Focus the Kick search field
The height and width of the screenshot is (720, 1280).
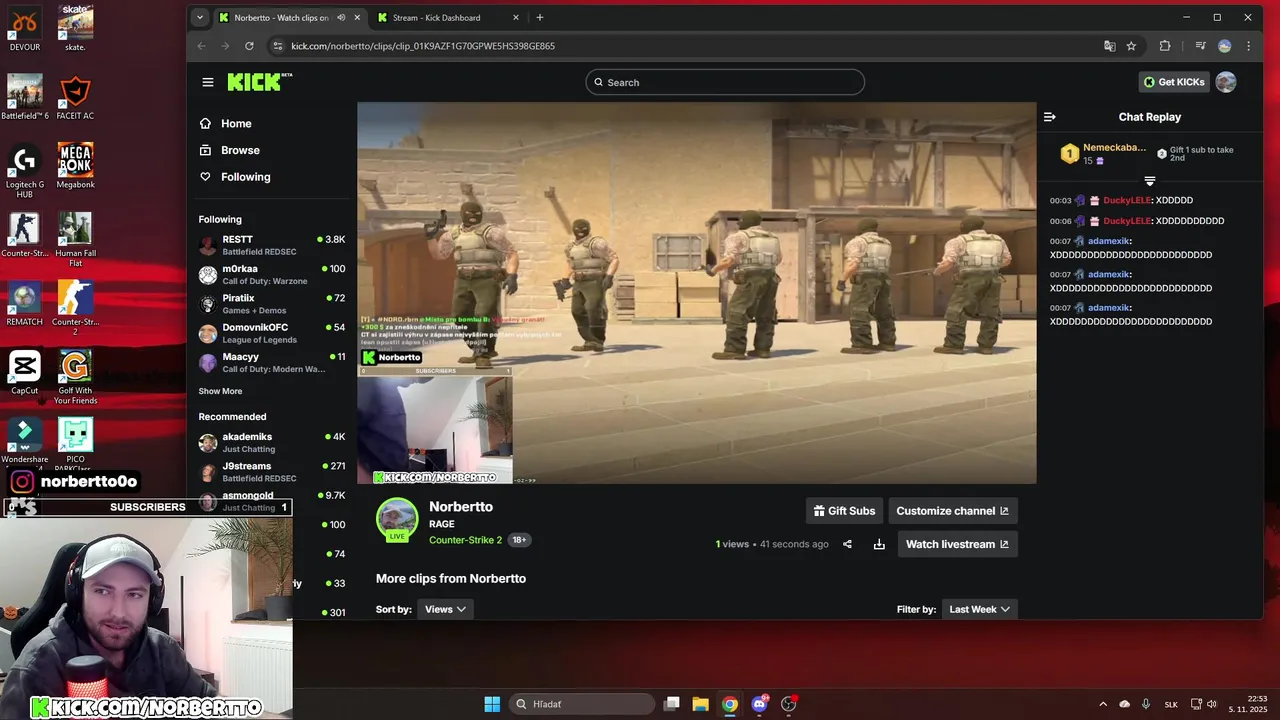(725, 82)
